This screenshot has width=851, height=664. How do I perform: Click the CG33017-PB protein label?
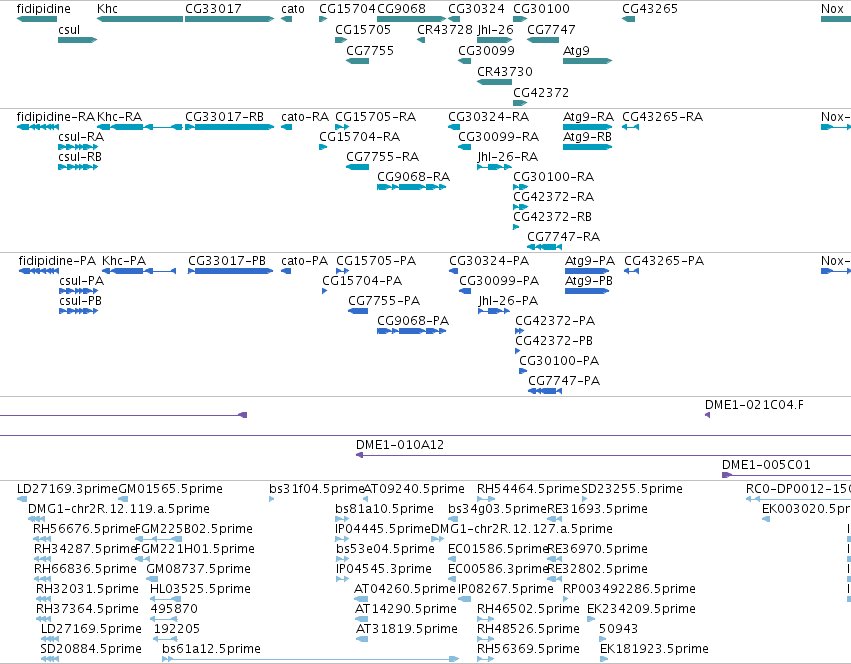pos(227,261)
